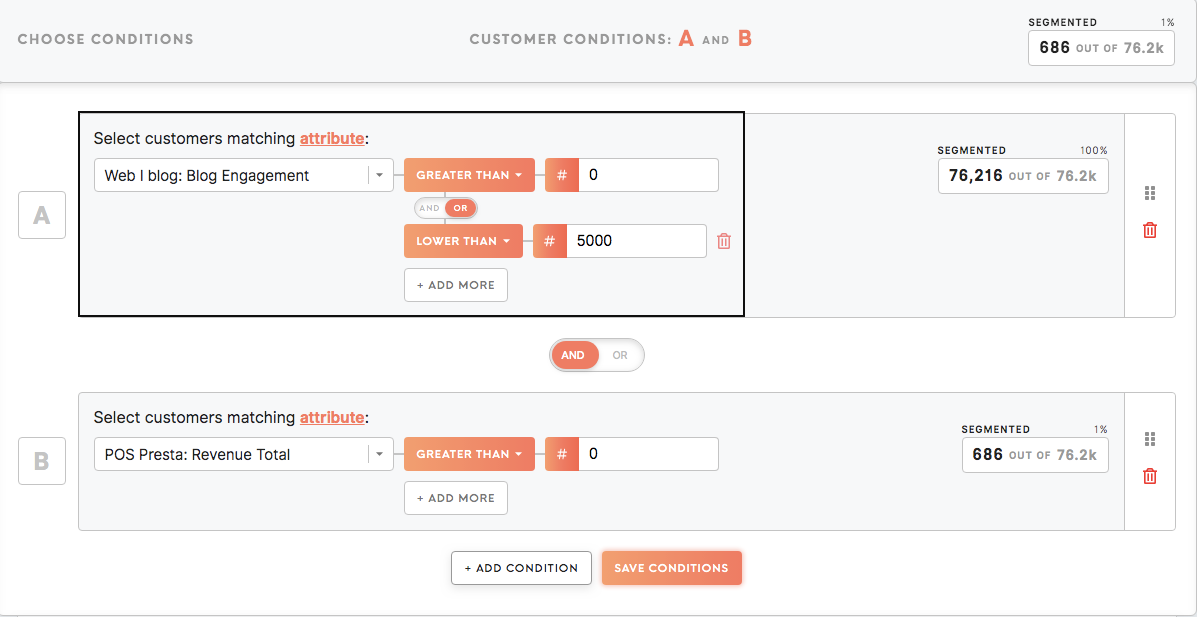Click the 76,216 out of 76.2k counter
Image resolution: width=1197 pixels, height=617 pixels.
(1023, 176)
